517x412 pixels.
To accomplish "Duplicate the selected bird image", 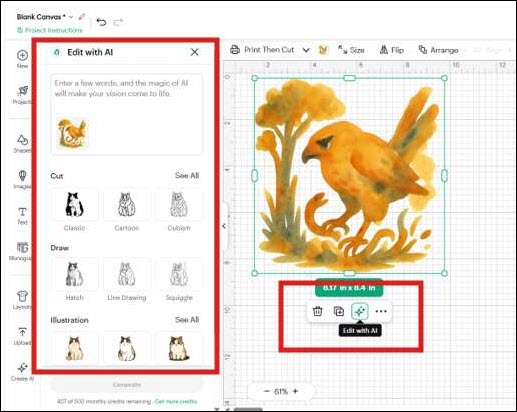I will tap(339, 311).
